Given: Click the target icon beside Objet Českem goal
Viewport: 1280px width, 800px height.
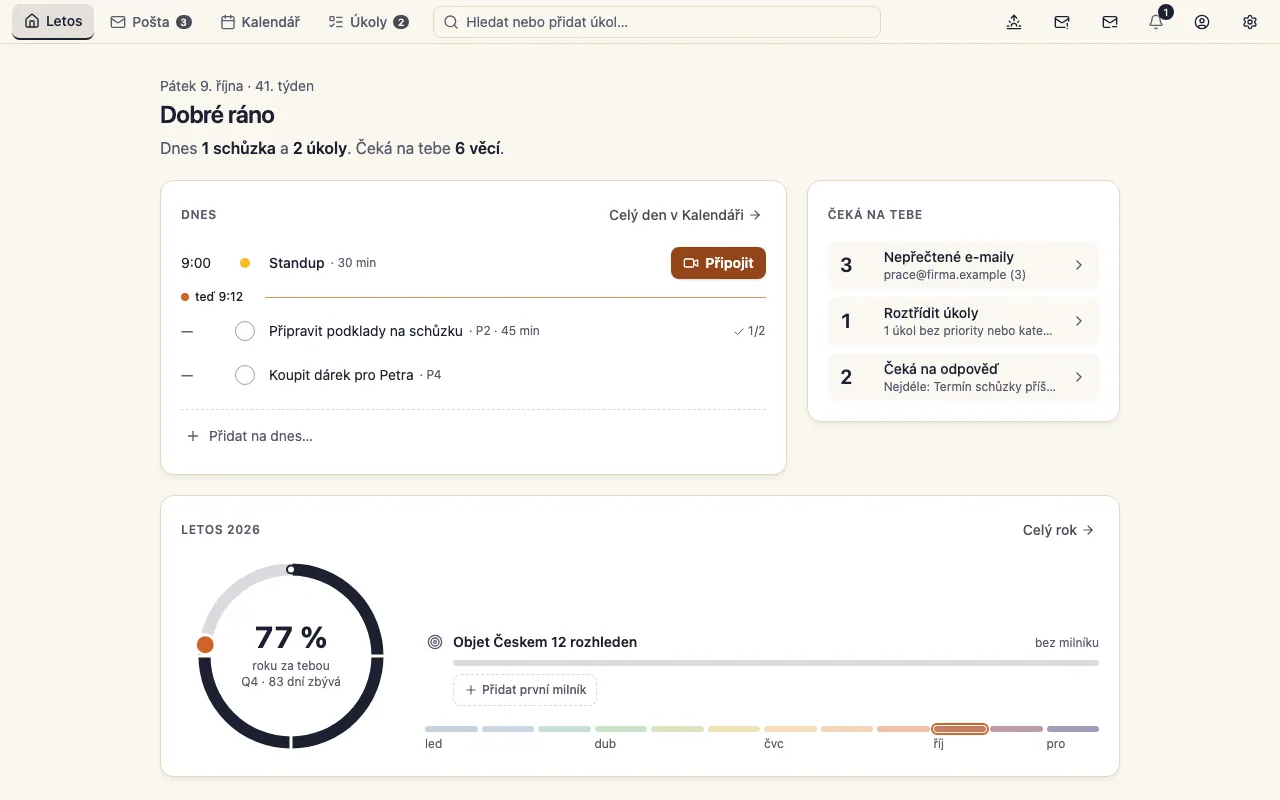Looking at the screenshot, I should pyautogui.click(x=435, y=642).
